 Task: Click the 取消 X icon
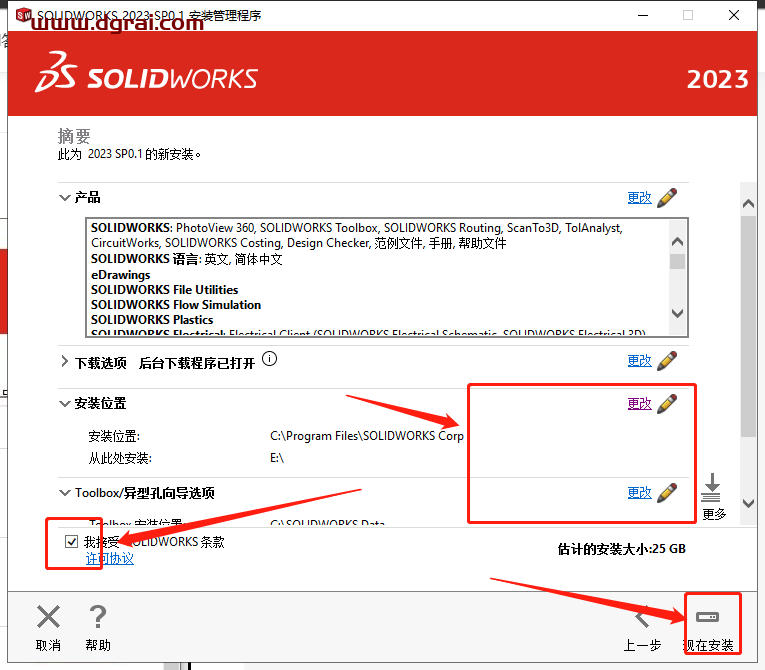click(48, 617)
